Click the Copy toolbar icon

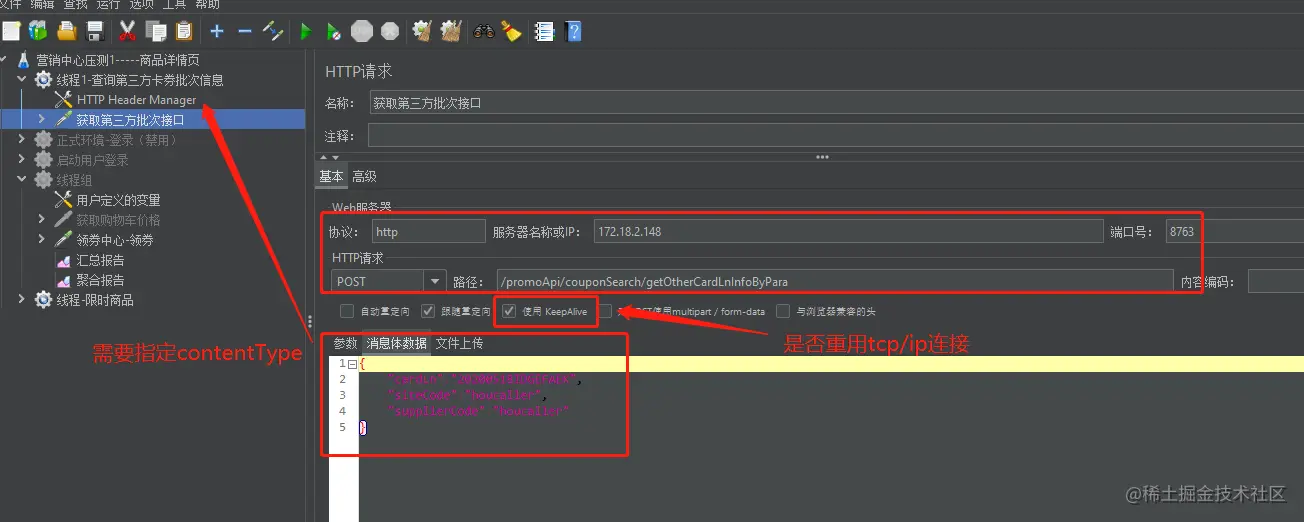(x=156, y=31)
